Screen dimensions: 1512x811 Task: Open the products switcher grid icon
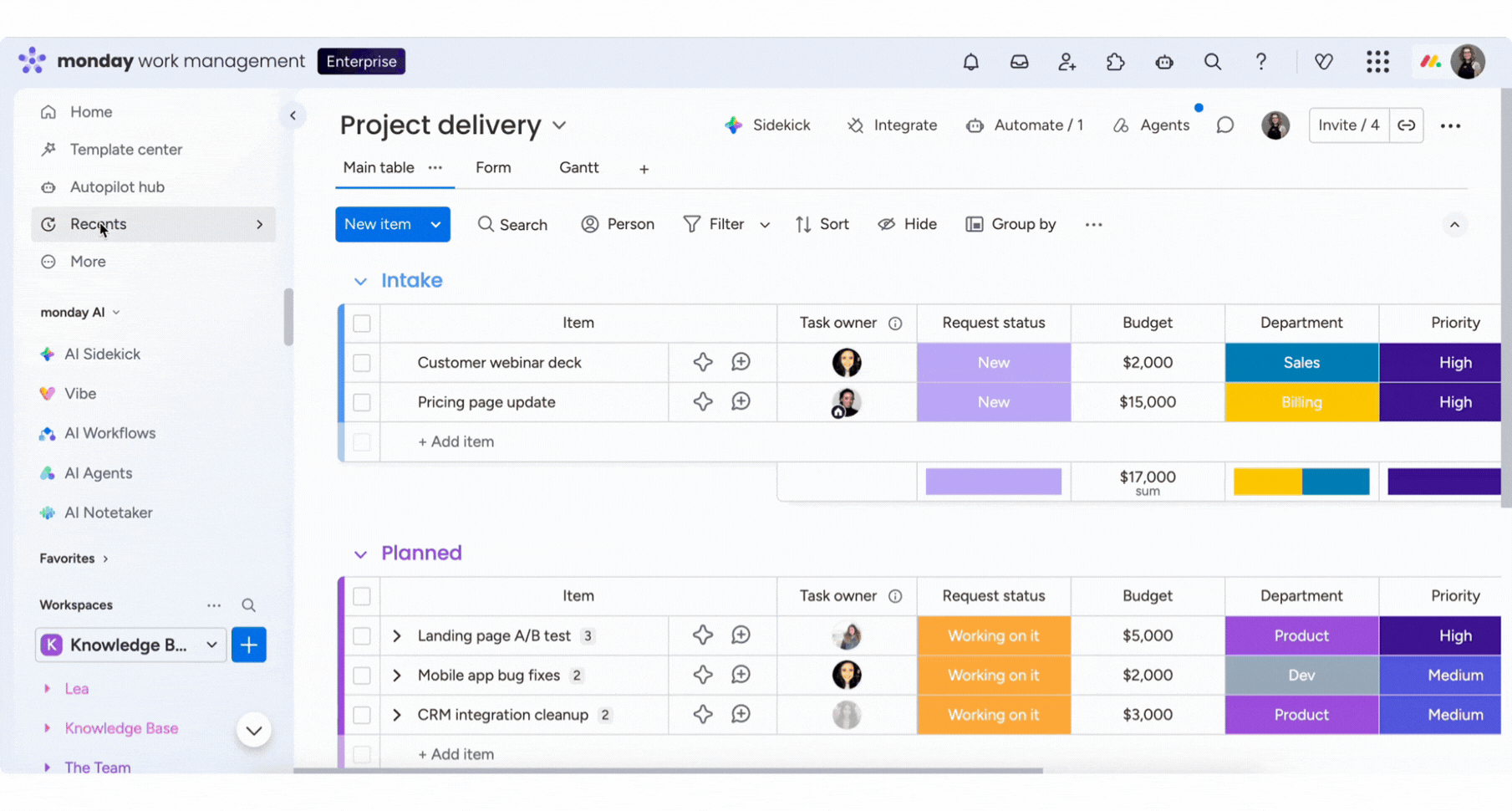(x=1377, y=62)
